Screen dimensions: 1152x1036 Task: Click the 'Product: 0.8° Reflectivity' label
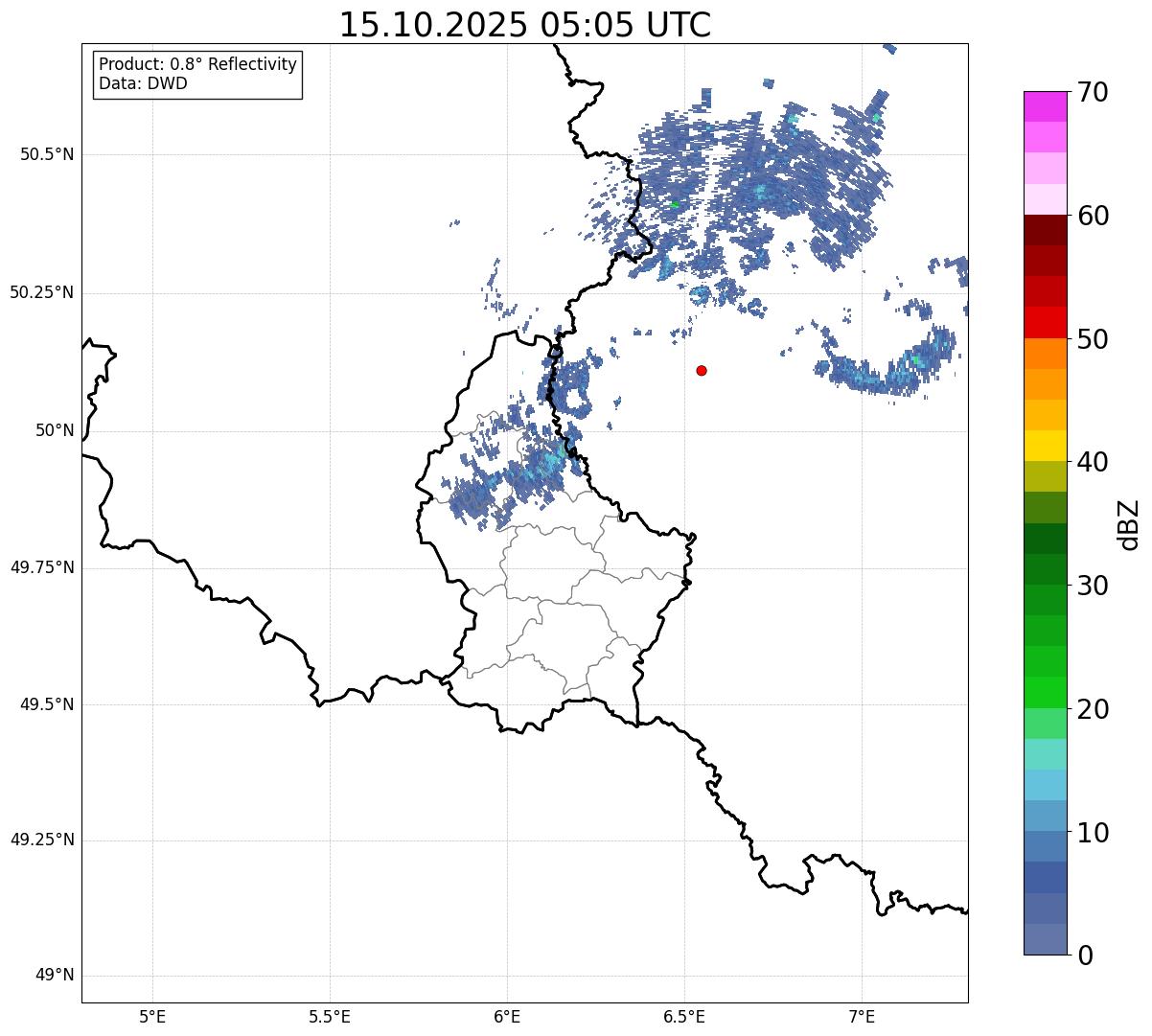coord(198,64)
